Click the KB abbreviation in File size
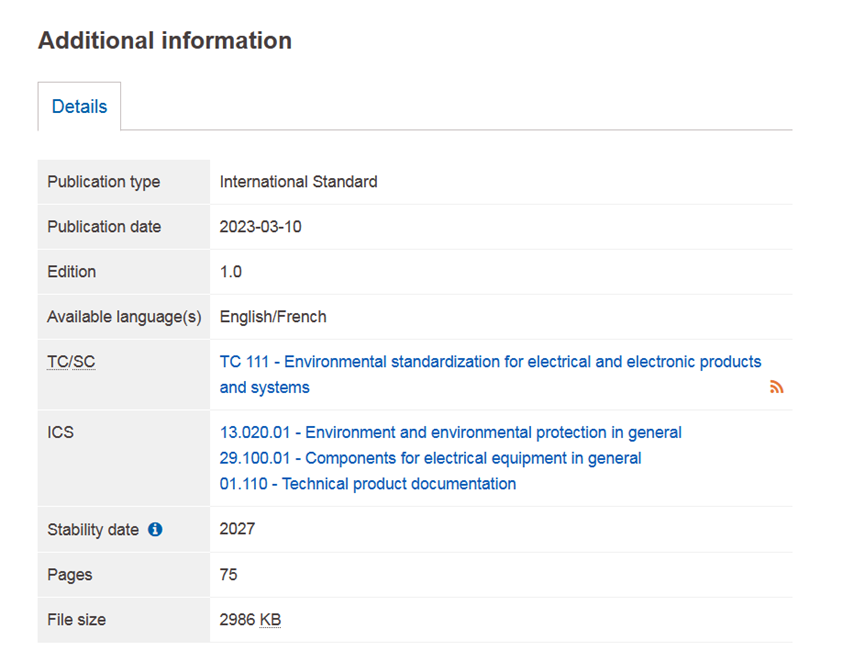865x662 pixels. coord(270,620)
